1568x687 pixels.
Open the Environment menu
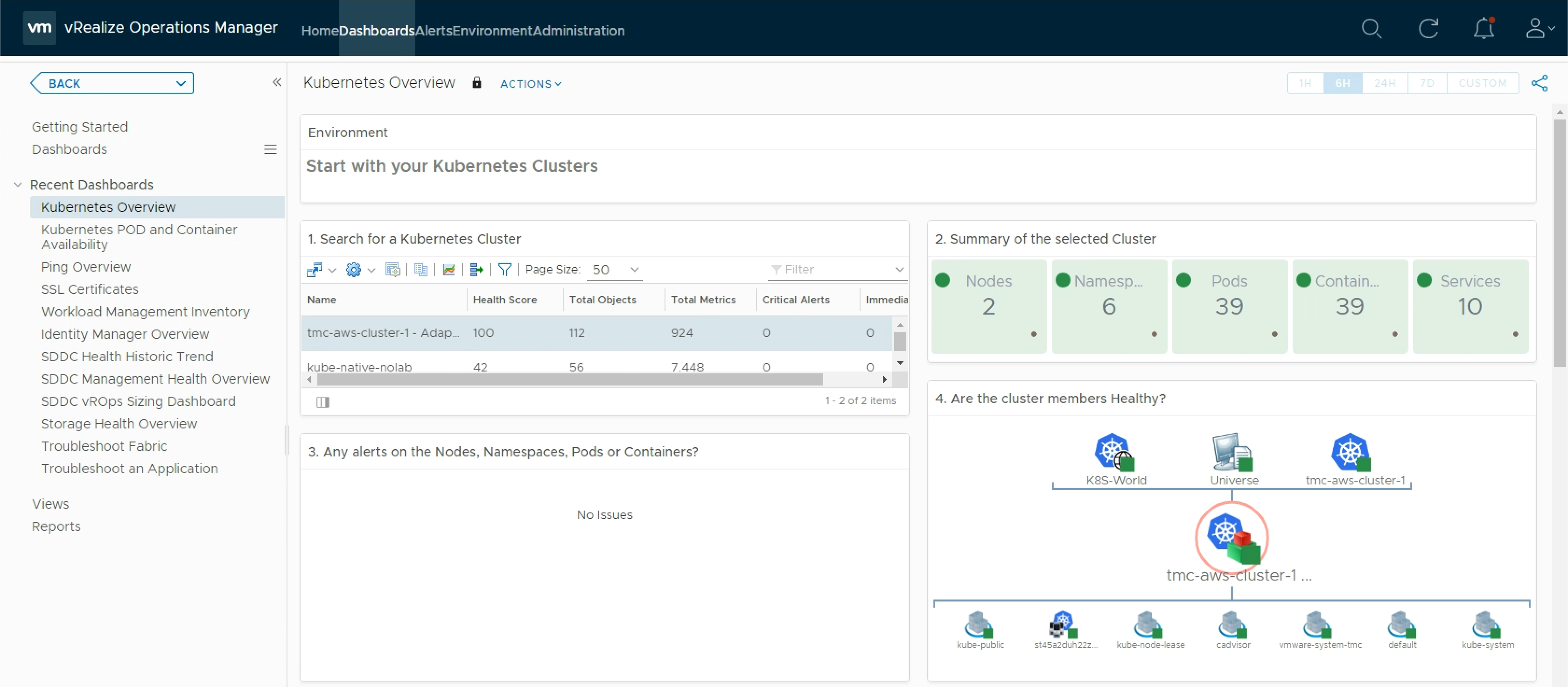(x=492, y=30)
